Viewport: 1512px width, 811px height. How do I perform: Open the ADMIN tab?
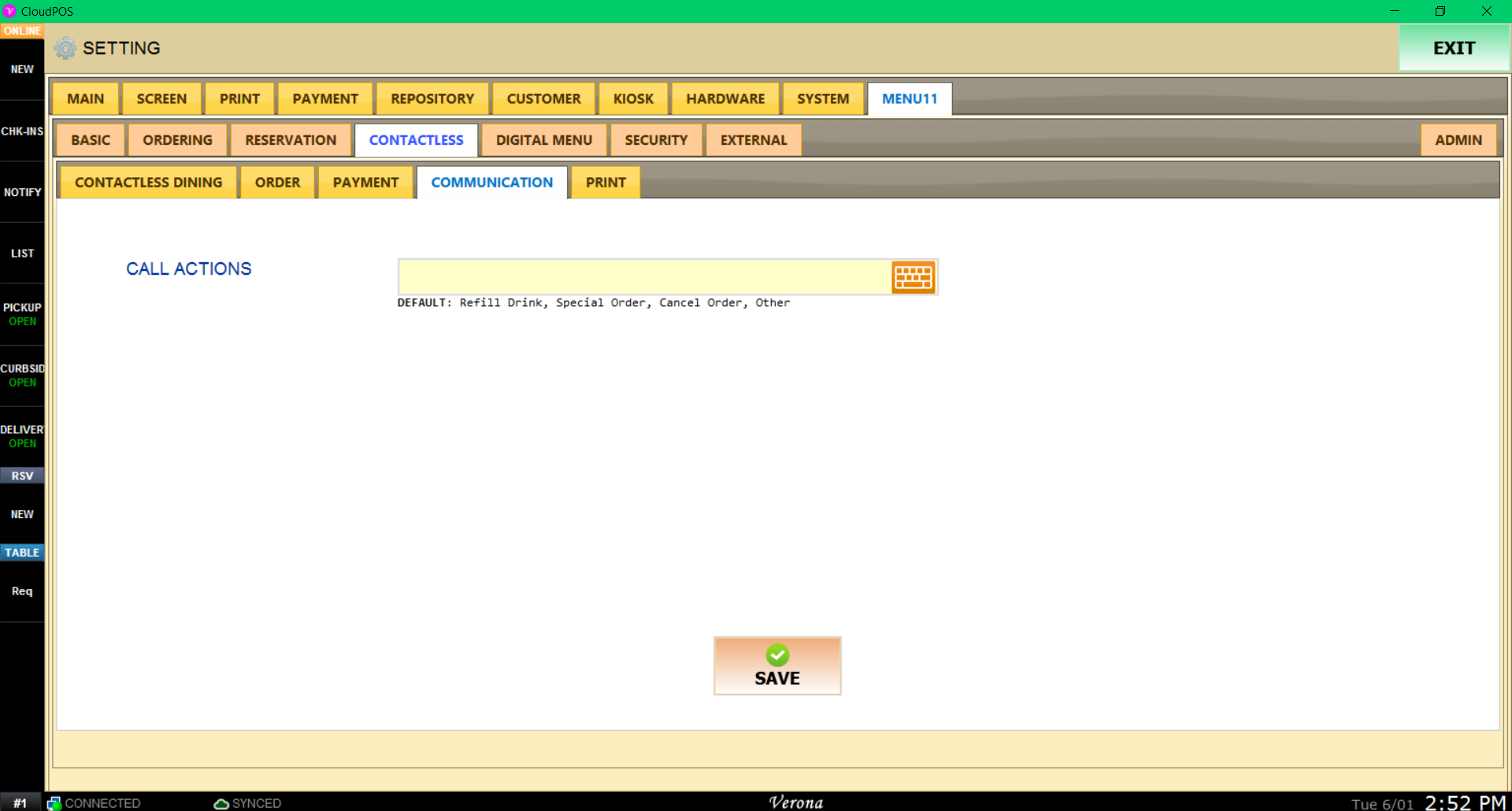pyautogui.click(x=1458, y=140)
